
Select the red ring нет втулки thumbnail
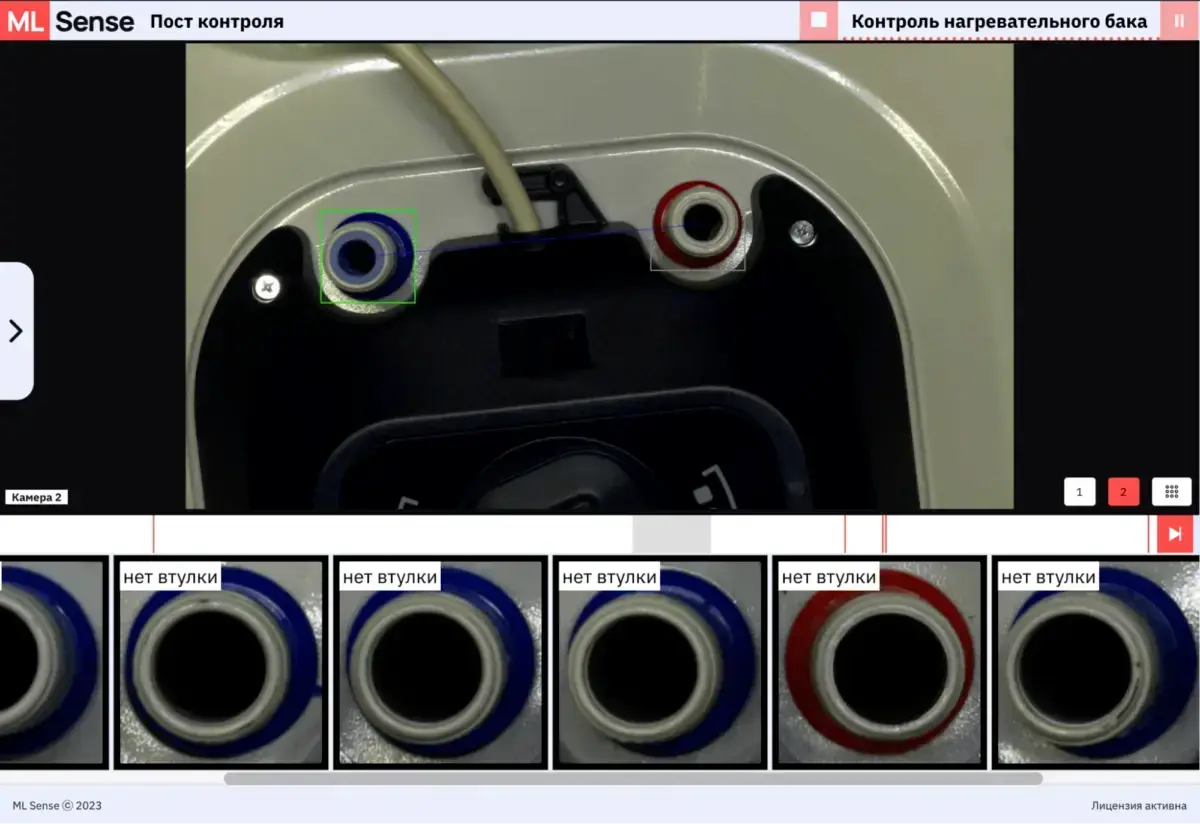pyautogui.click(x=878, y=662)
